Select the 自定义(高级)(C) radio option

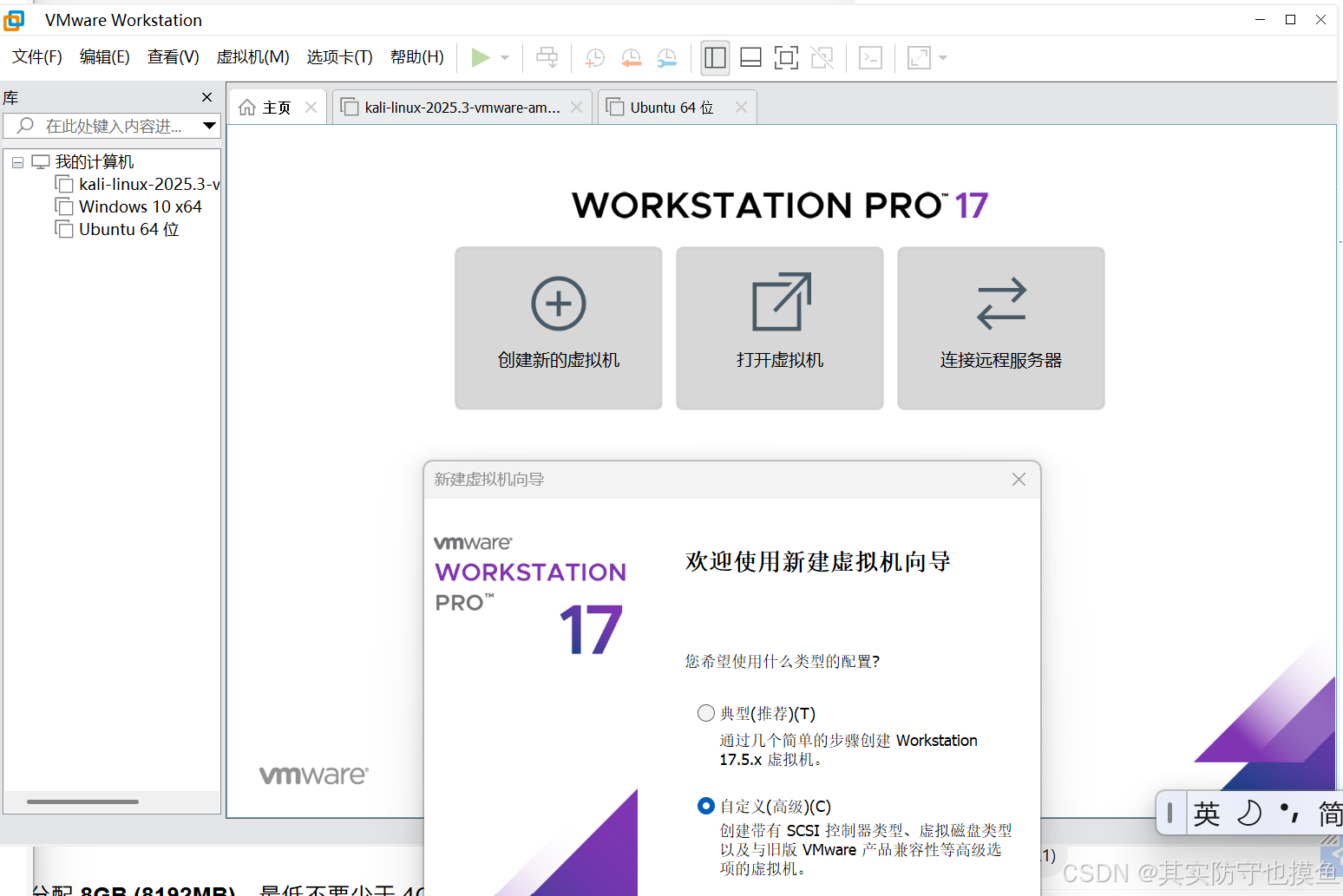[x=706, y=806]
